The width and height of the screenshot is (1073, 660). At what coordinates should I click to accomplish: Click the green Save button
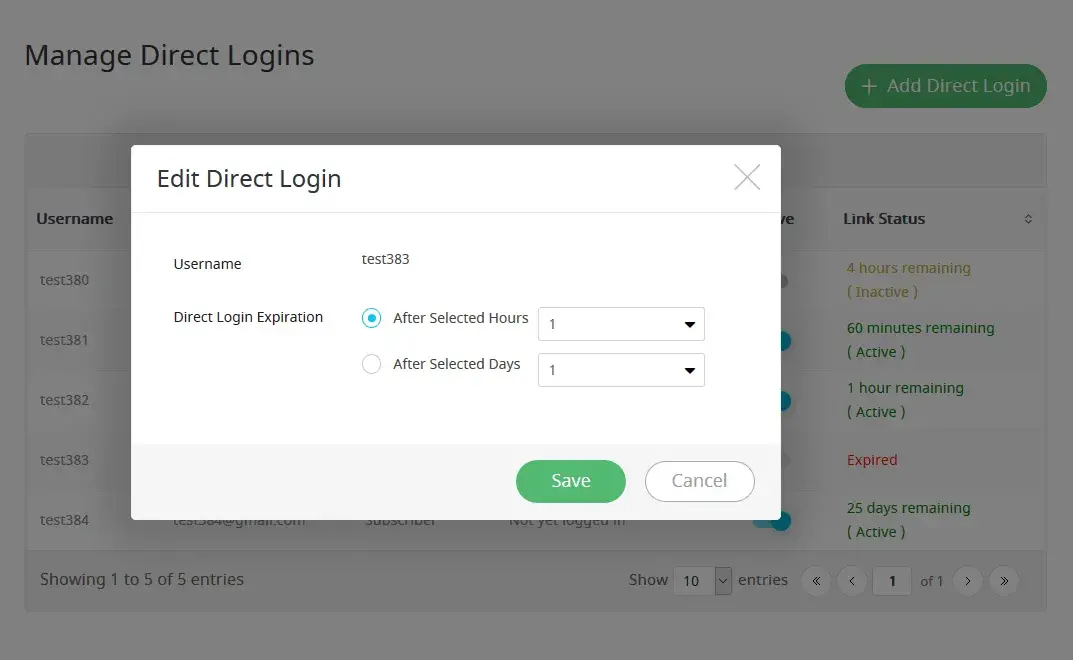[x=570, y=481]
